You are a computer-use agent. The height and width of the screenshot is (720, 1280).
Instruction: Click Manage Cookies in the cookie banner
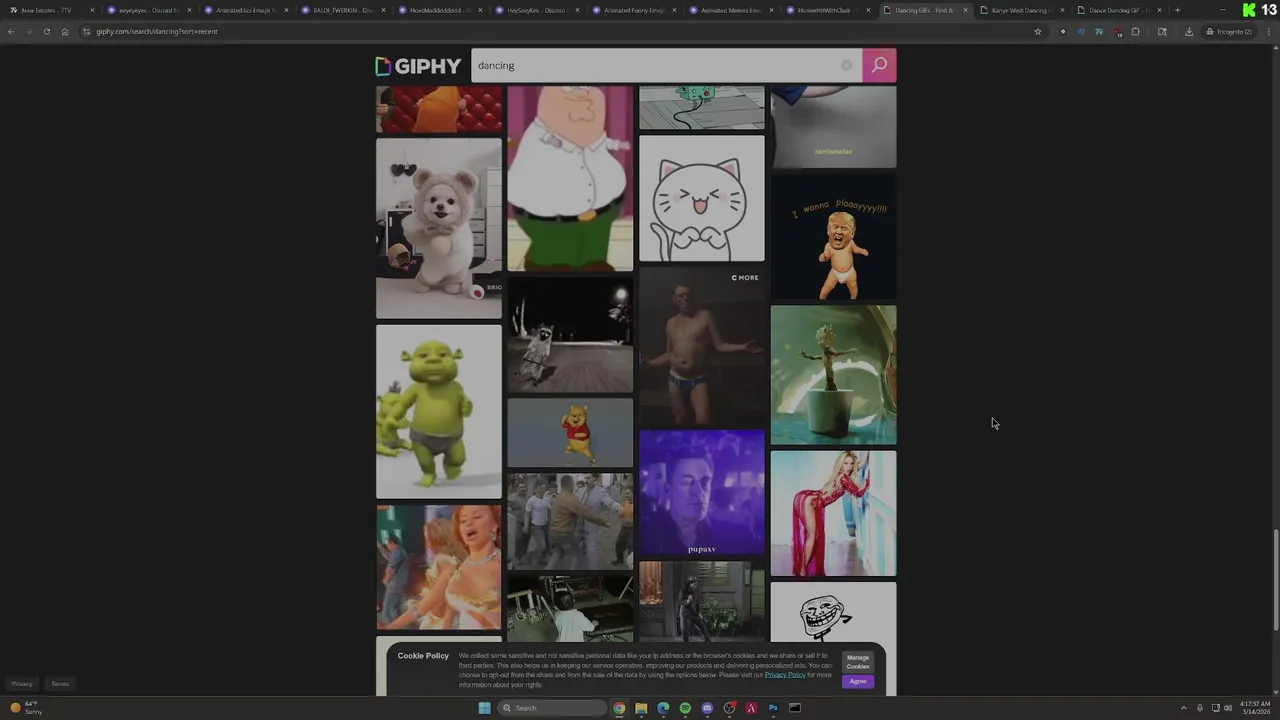coord(858,662)
